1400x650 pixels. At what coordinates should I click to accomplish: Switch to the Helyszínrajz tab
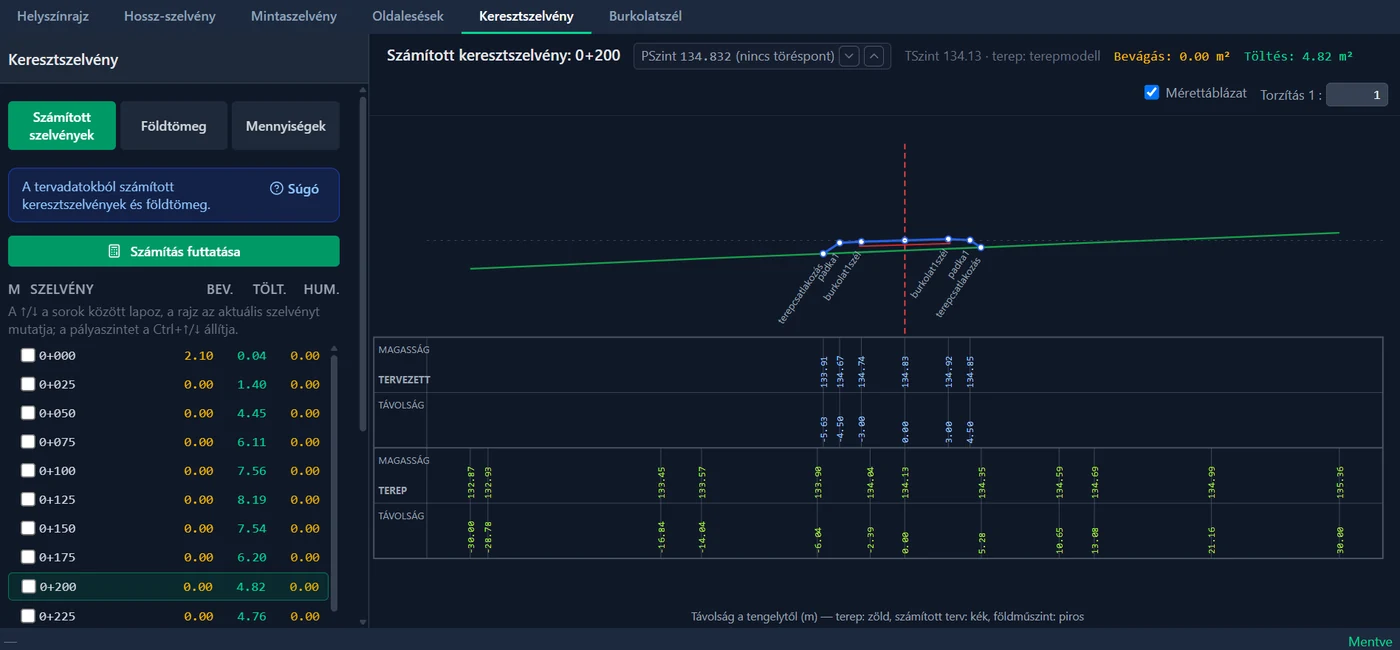tap(53, 16)
